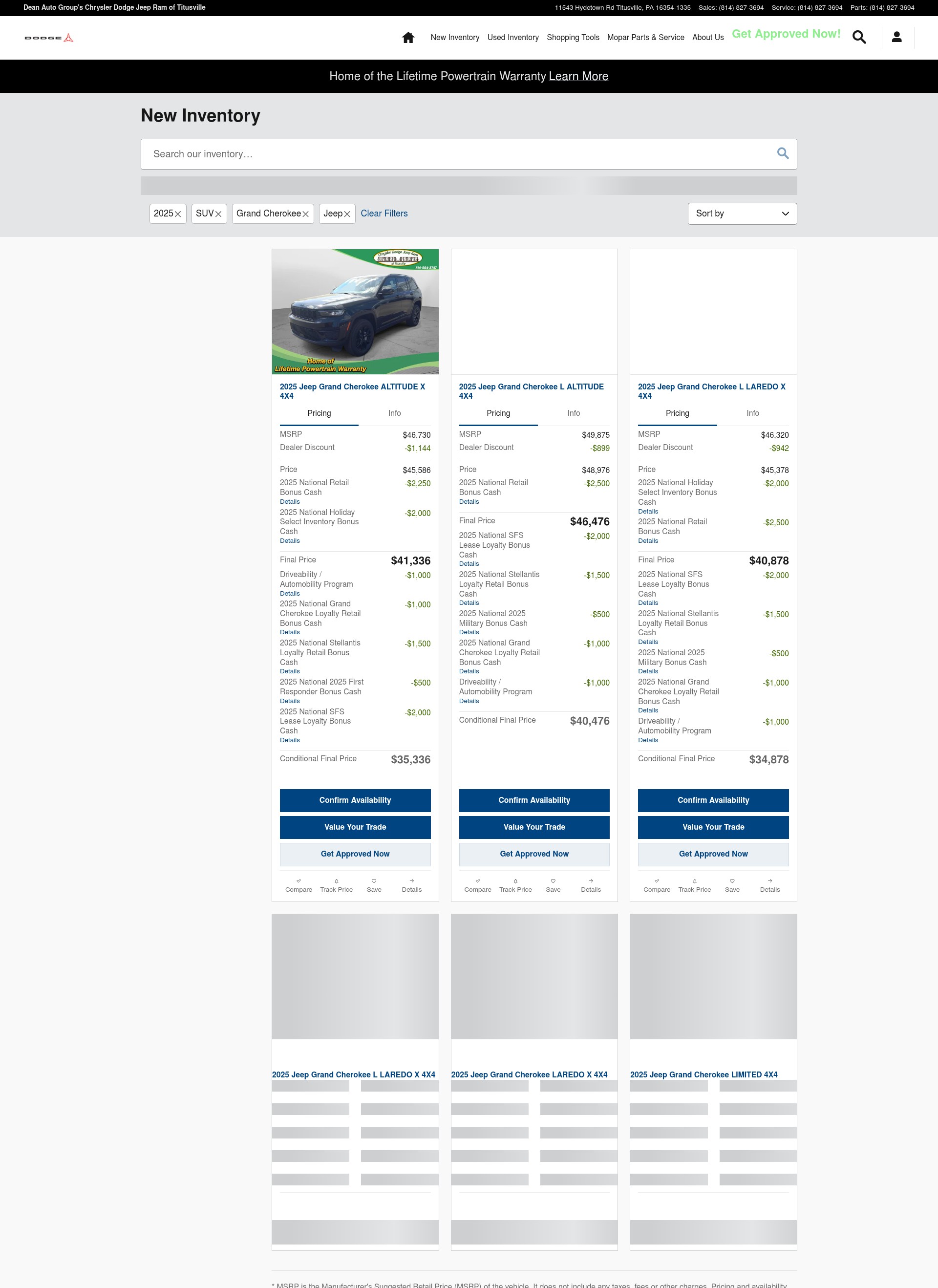Save the Grand Cherokee L ALTITUDE
This screenshot has width=938, height=1288.
(553, 885)
